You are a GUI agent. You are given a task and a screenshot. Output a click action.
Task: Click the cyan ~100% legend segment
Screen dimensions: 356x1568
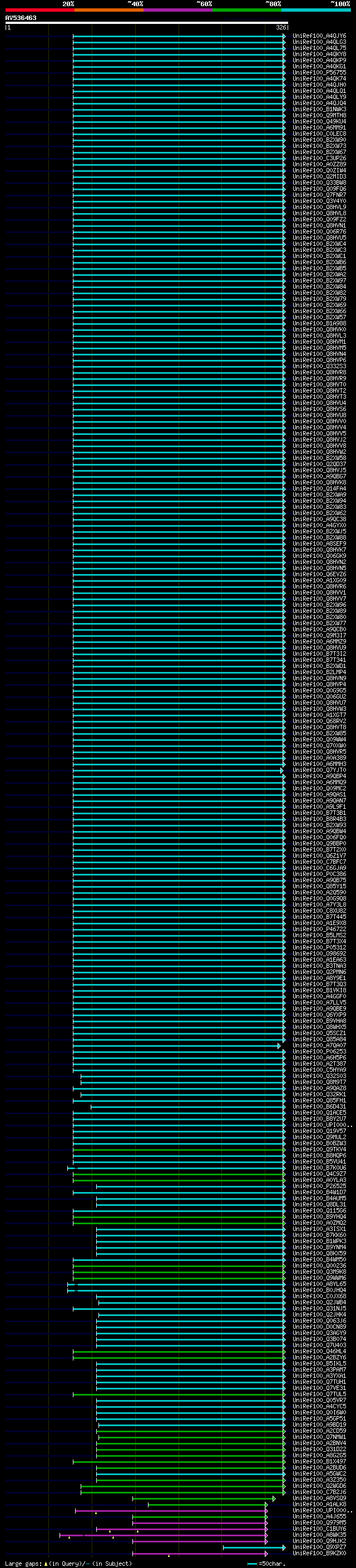click(x=316, y=10)
